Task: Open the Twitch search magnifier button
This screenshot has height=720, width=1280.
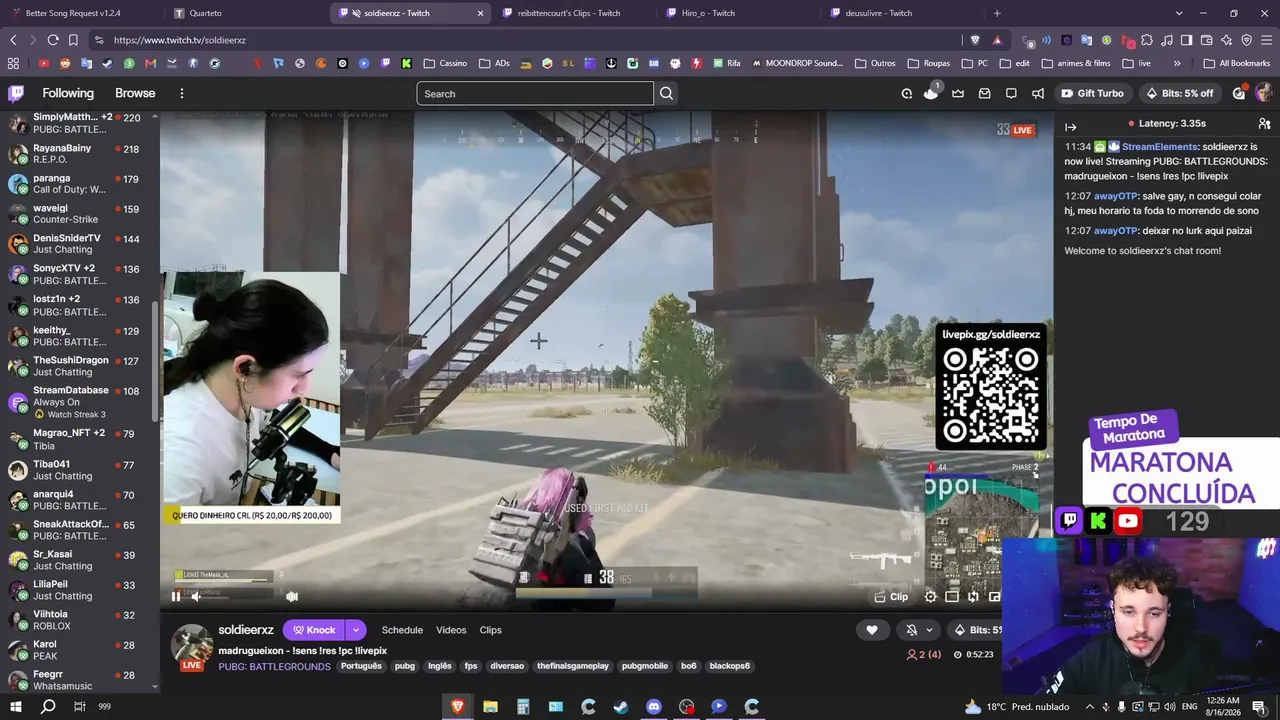Action: point(667,93)
